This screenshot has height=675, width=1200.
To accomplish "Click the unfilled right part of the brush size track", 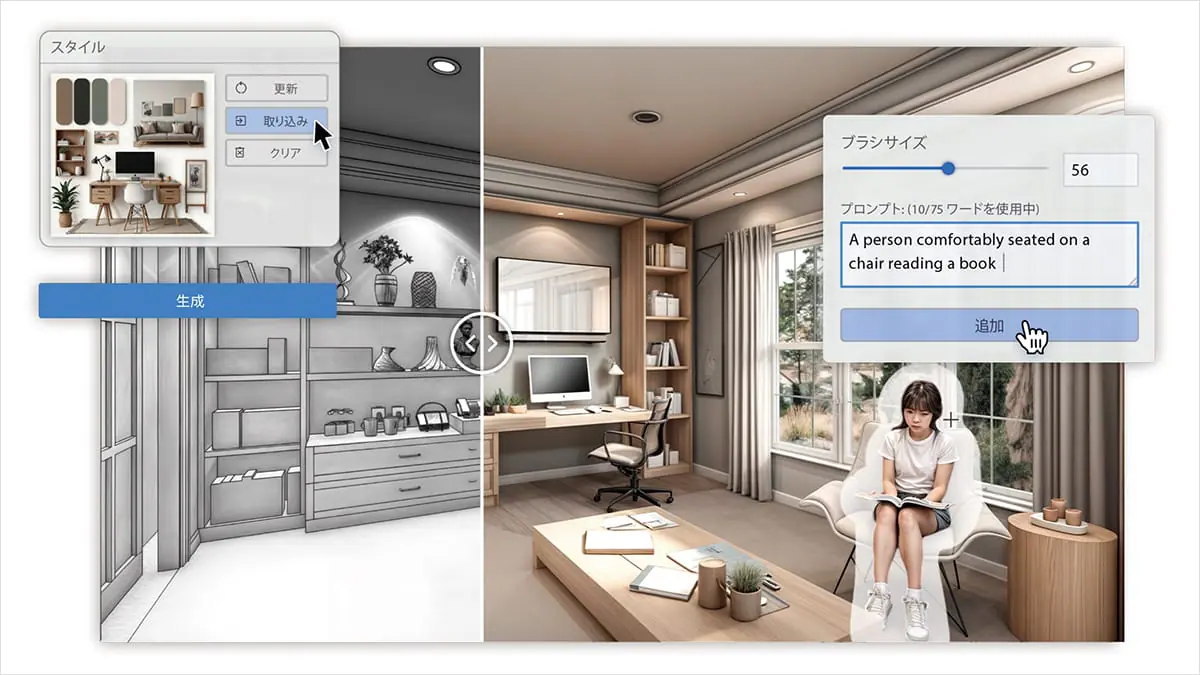I will [x=1000, y=168].
